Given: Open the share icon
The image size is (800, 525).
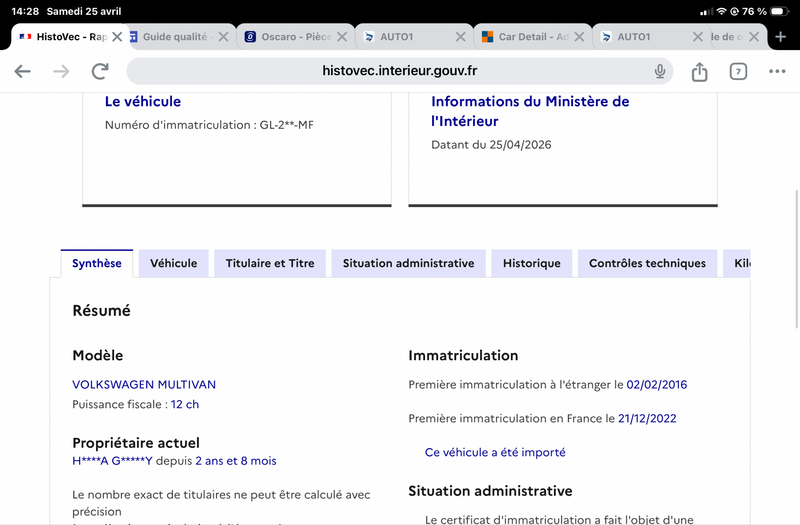Looking at the screenshot, I should click(x=699, y=71).
